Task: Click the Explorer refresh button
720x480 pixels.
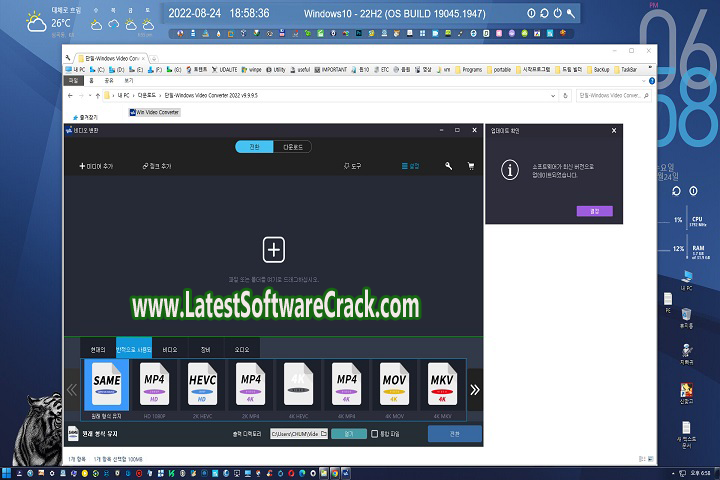Action: [x=565, y=96]
